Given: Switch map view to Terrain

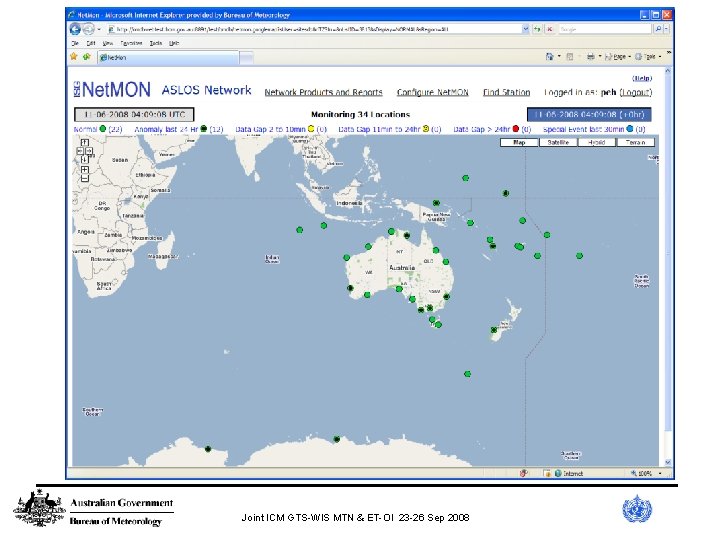Looking at the screenshot, I should pos(636,142).
